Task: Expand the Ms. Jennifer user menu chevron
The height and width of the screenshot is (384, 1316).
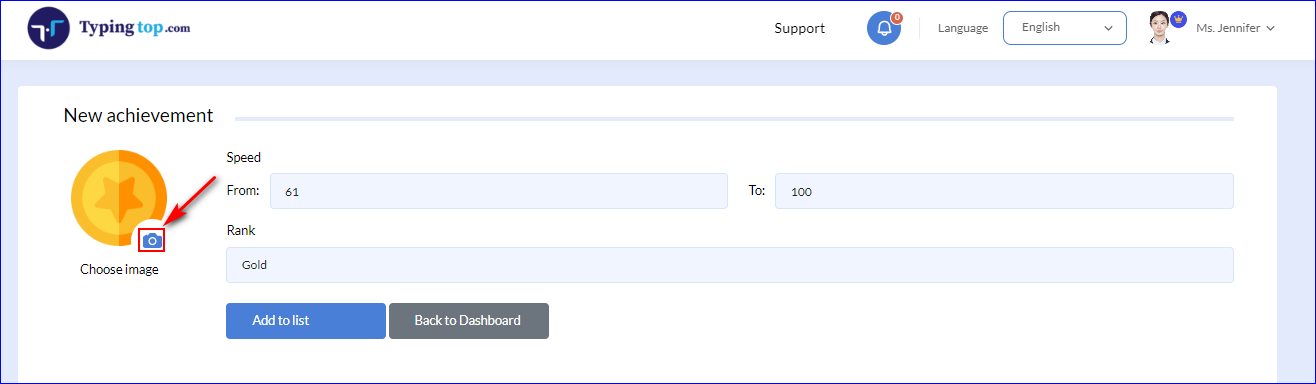Action: tap(1270, 29)
